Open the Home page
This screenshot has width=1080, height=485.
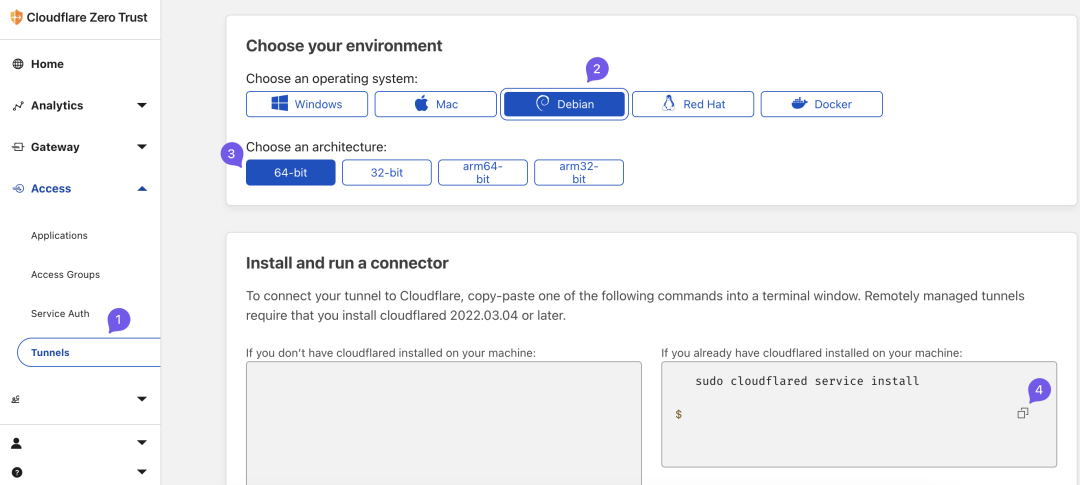coord(47,64)
